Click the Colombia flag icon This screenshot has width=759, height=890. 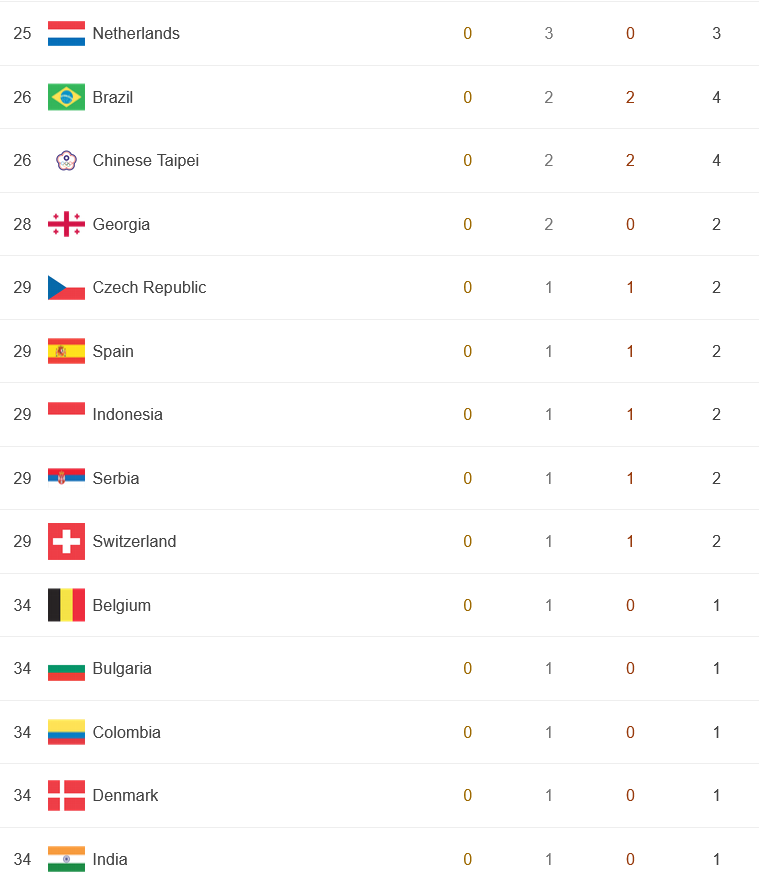[x=66, y=732]
